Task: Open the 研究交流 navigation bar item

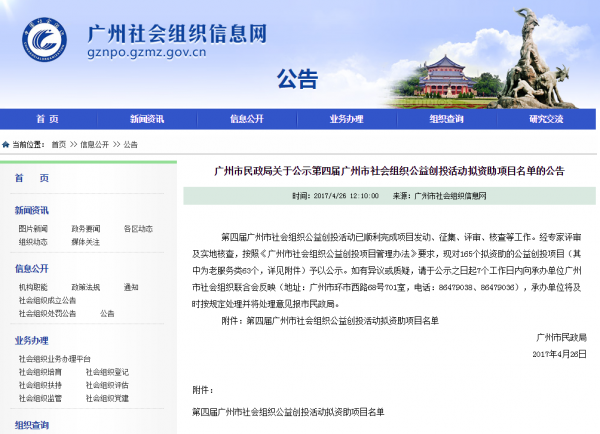Action: coord(546,119)
